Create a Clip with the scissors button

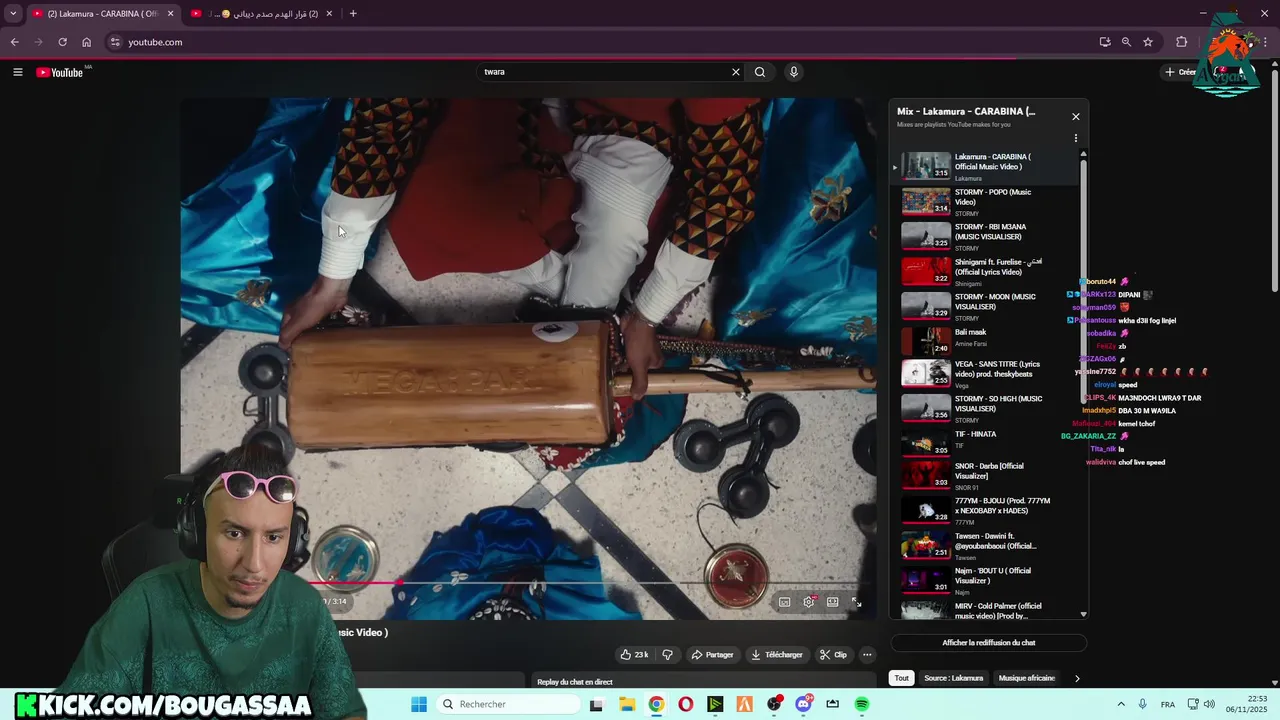pyautogui.click(x=833, y=655)
